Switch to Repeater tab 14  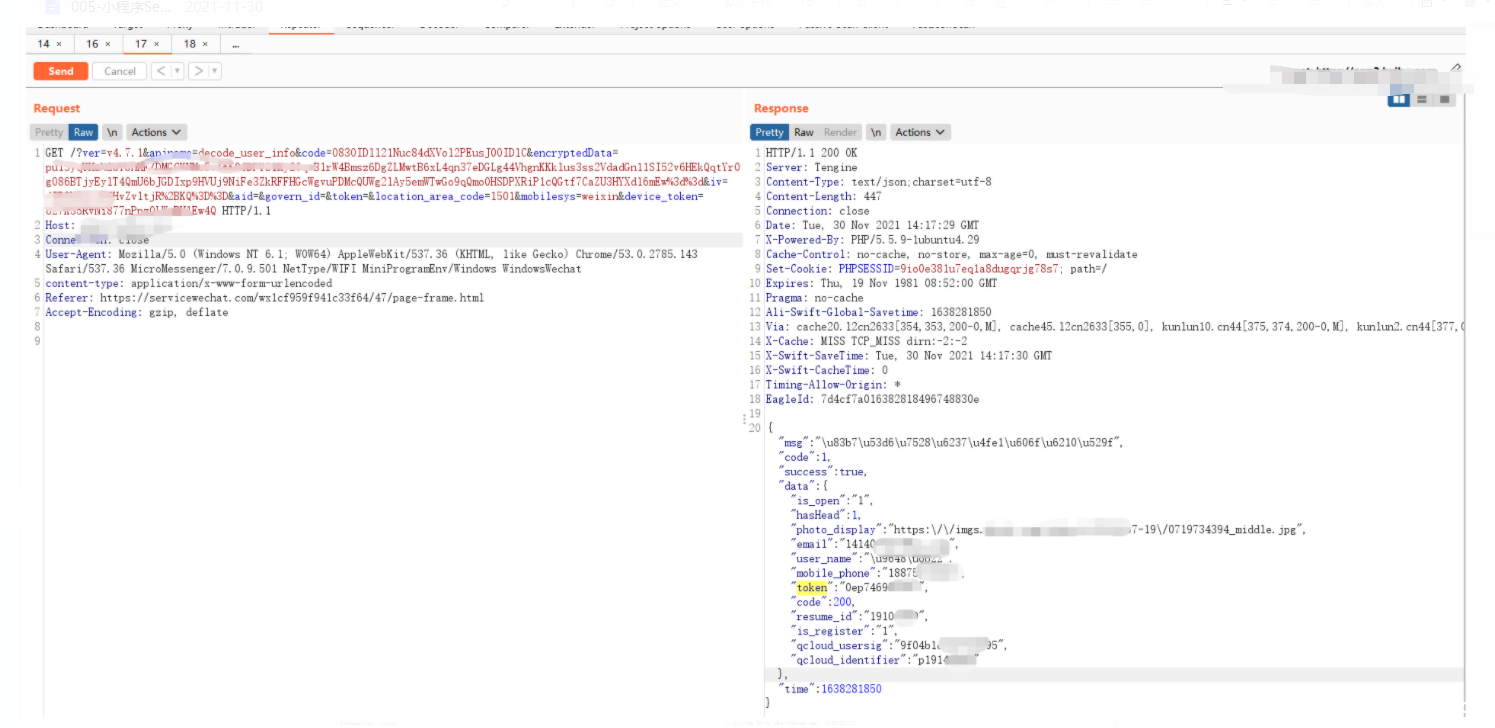coord(44,44)
